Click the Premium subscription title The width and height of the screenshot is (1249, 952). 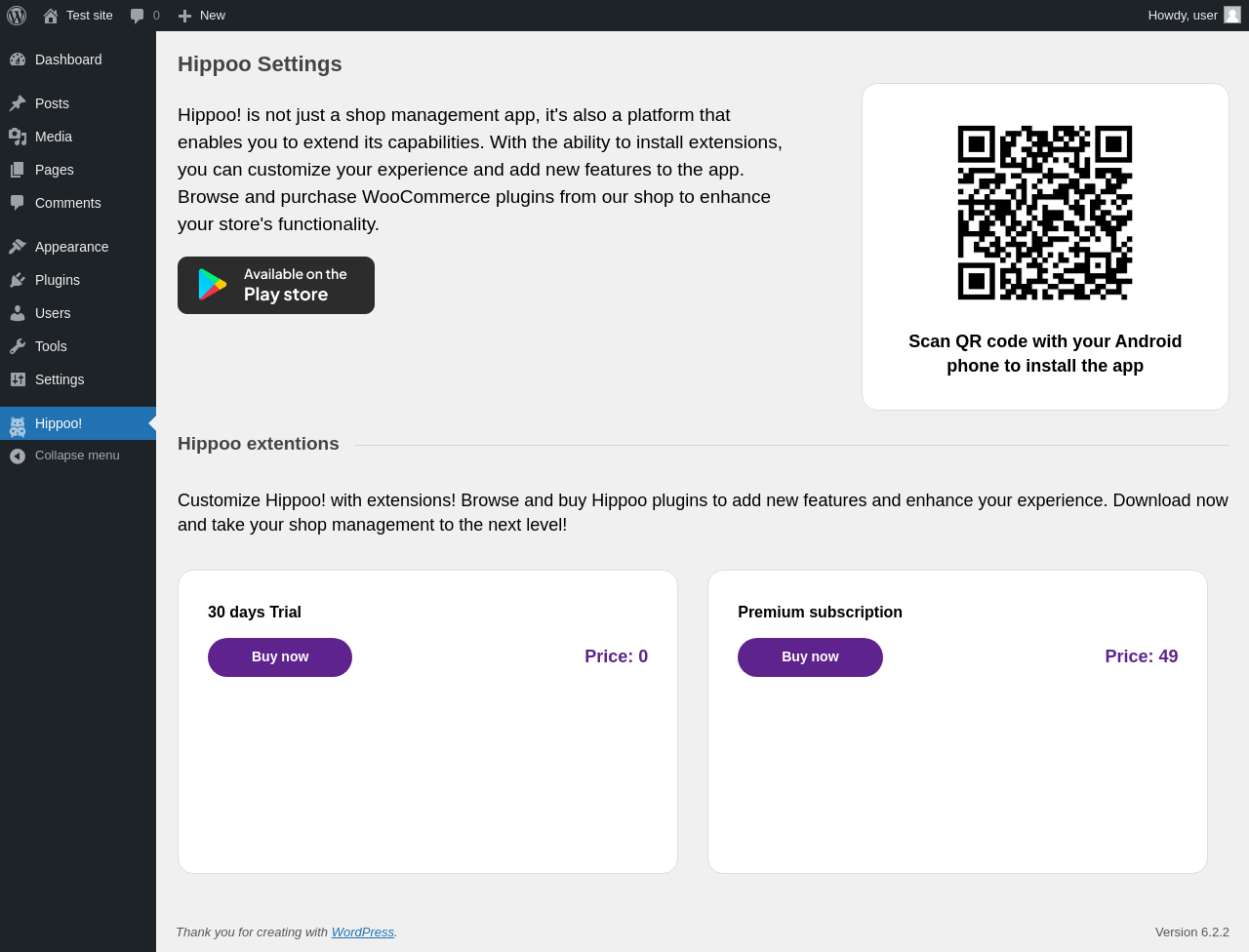[x=820, y=613]
